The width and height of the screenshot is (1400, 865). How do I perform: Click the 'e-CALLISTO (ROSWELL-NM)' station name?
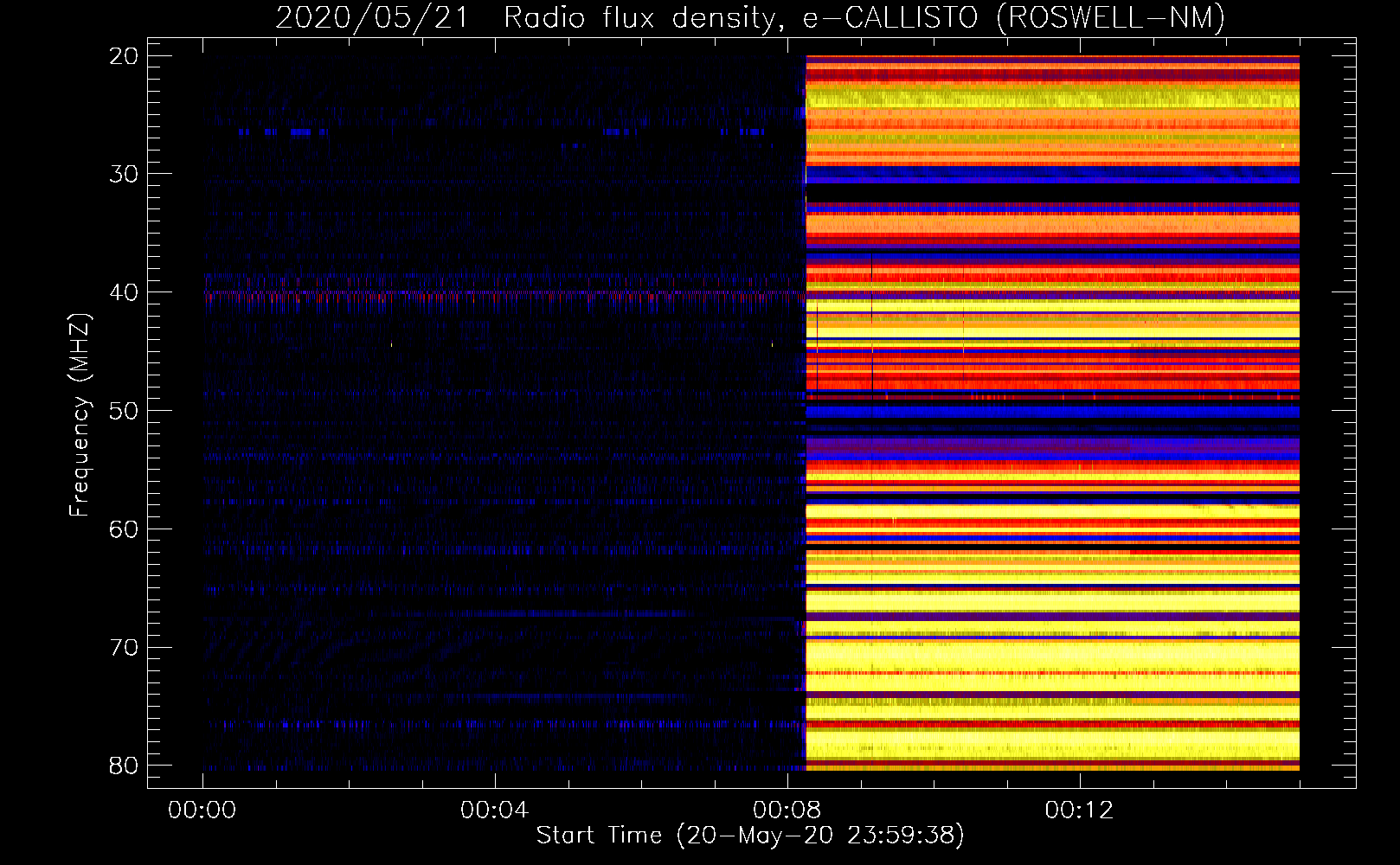click(x=1014, y=18)
